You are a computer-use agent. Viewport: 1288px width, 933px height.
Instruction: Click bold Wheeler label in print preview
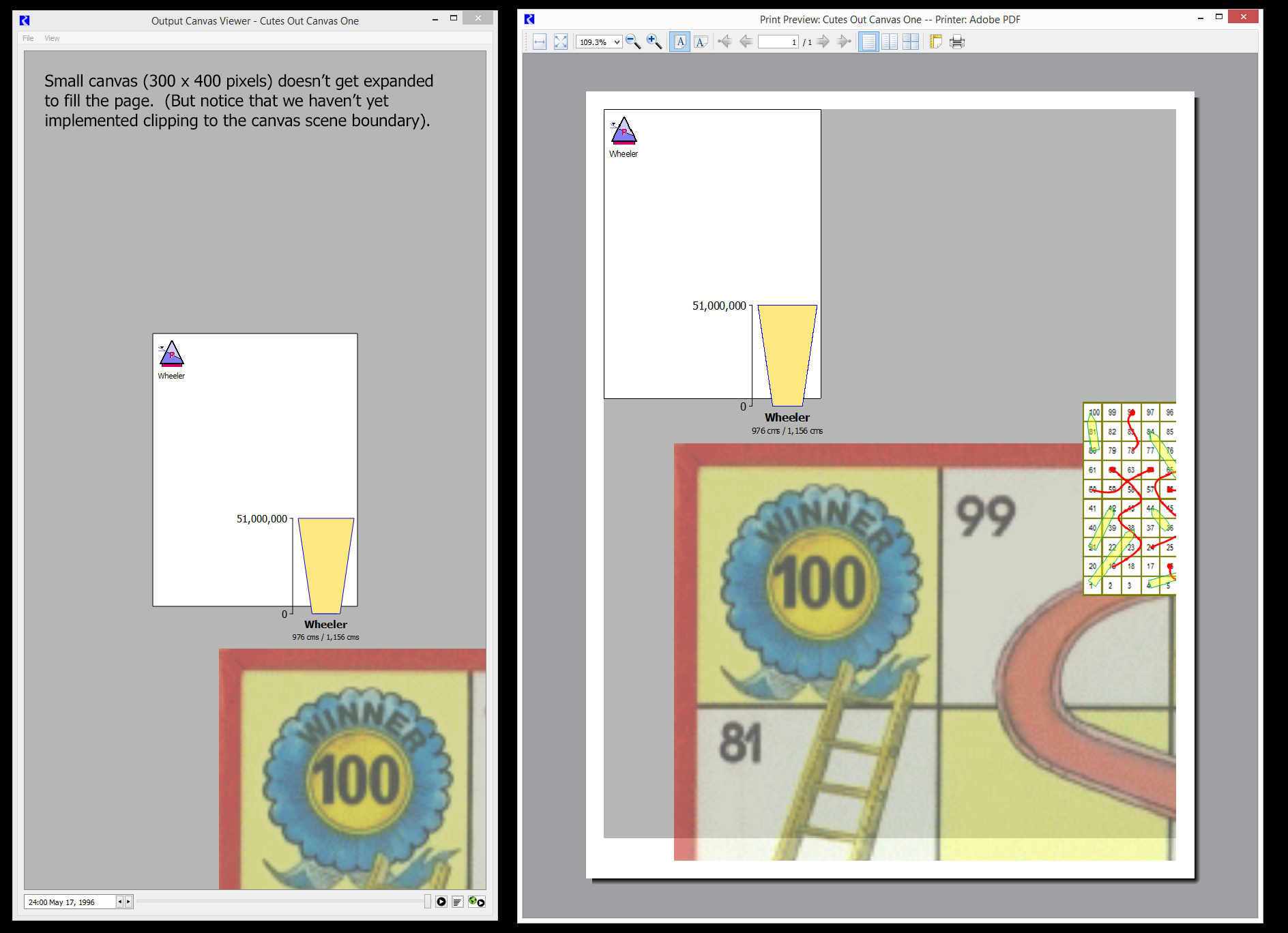pyautogui.click(x=787, y=417)
